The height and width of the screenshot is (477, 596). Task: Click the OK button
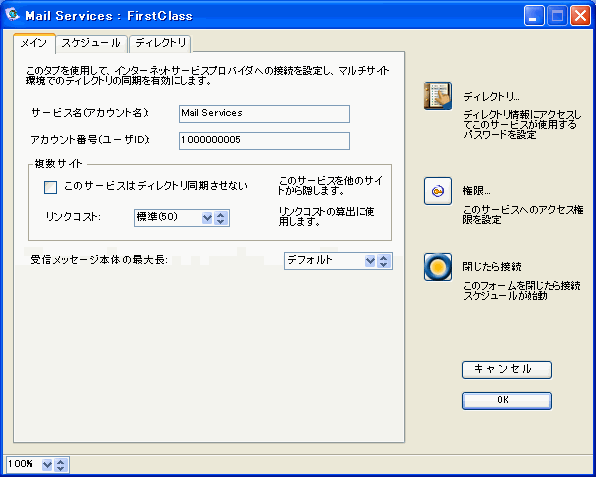507,401
